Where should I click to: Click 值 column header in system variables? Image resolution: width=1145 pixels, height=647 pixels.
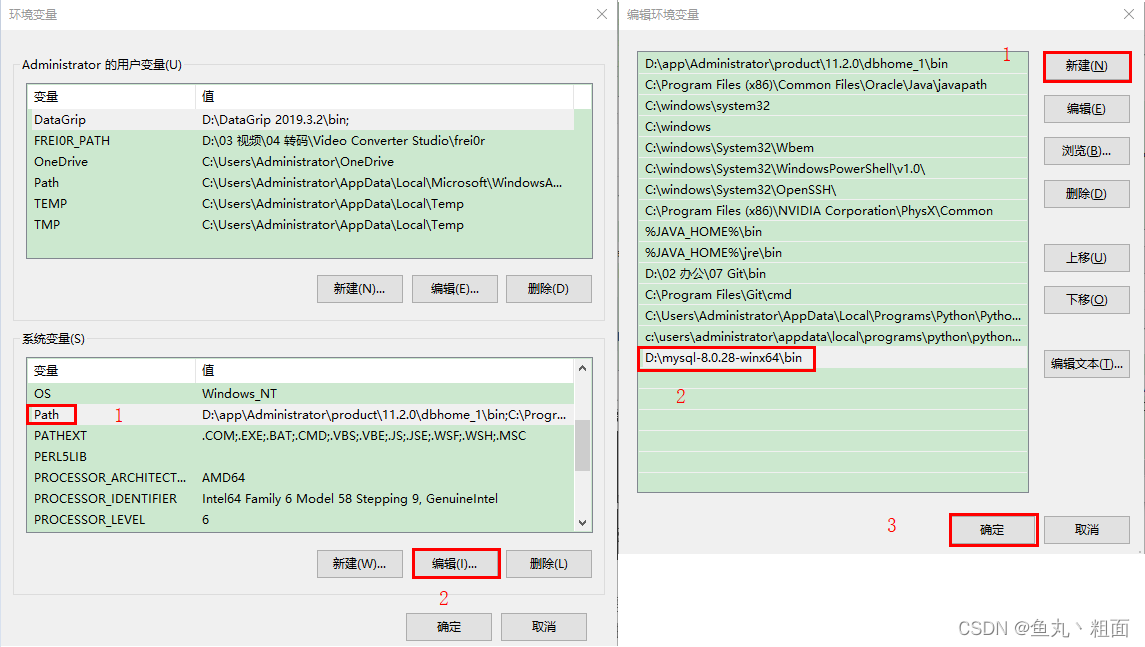[385, 371]
